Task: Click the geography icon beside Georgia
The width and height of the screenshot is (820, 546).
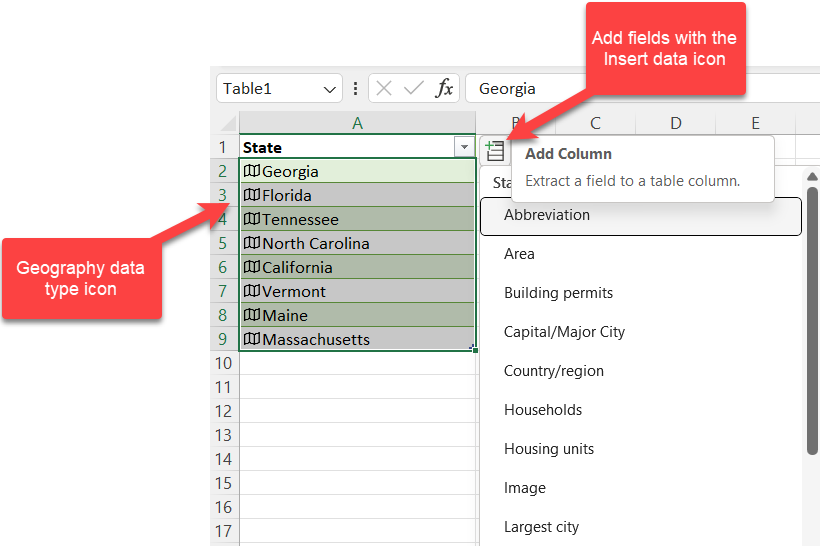Action: click(x=252, y=170)
